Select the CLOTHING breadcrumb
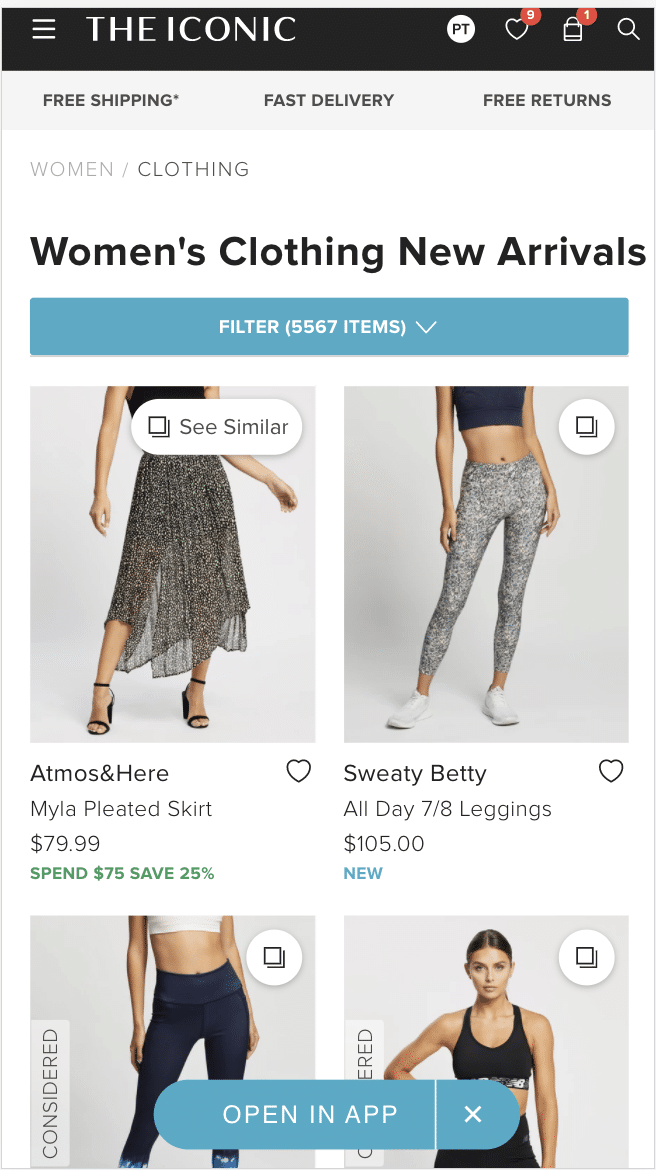 coord(193,169)
